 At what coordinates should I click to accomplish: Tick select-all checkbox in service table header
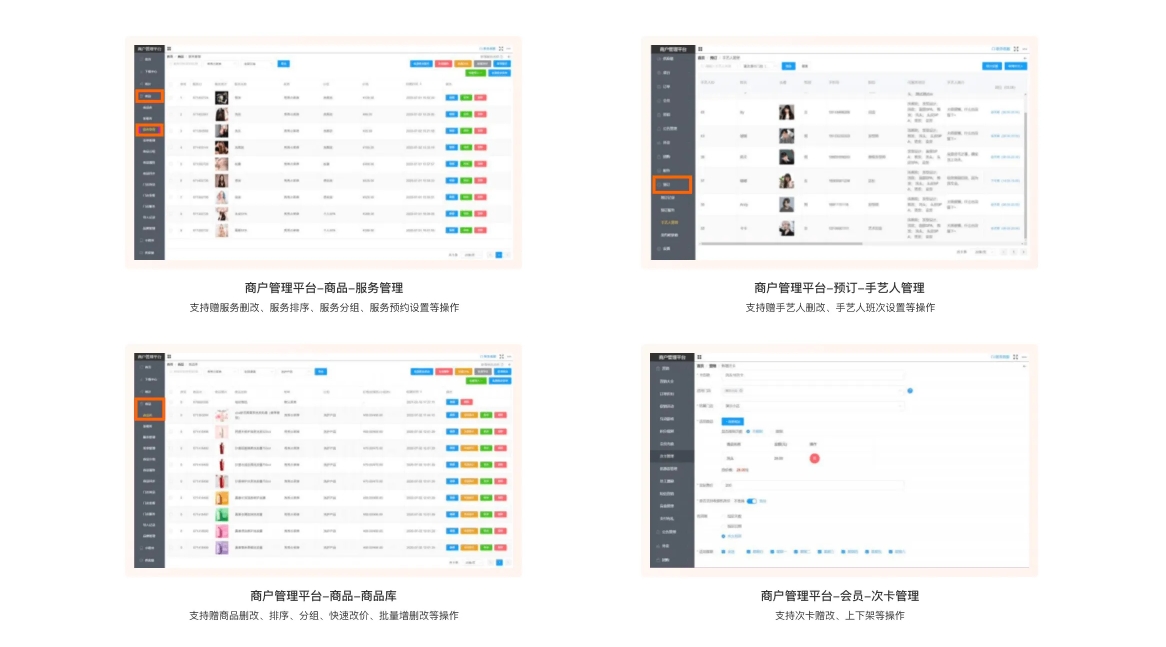tap(171, 84)
